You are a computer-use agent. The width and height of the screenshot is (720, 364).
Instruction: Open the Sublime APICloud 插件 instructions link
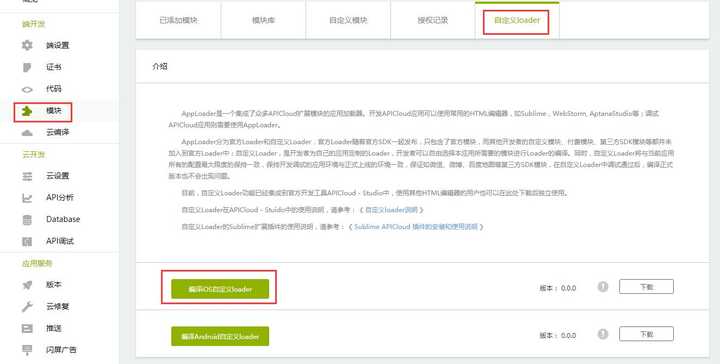(416, 227)
